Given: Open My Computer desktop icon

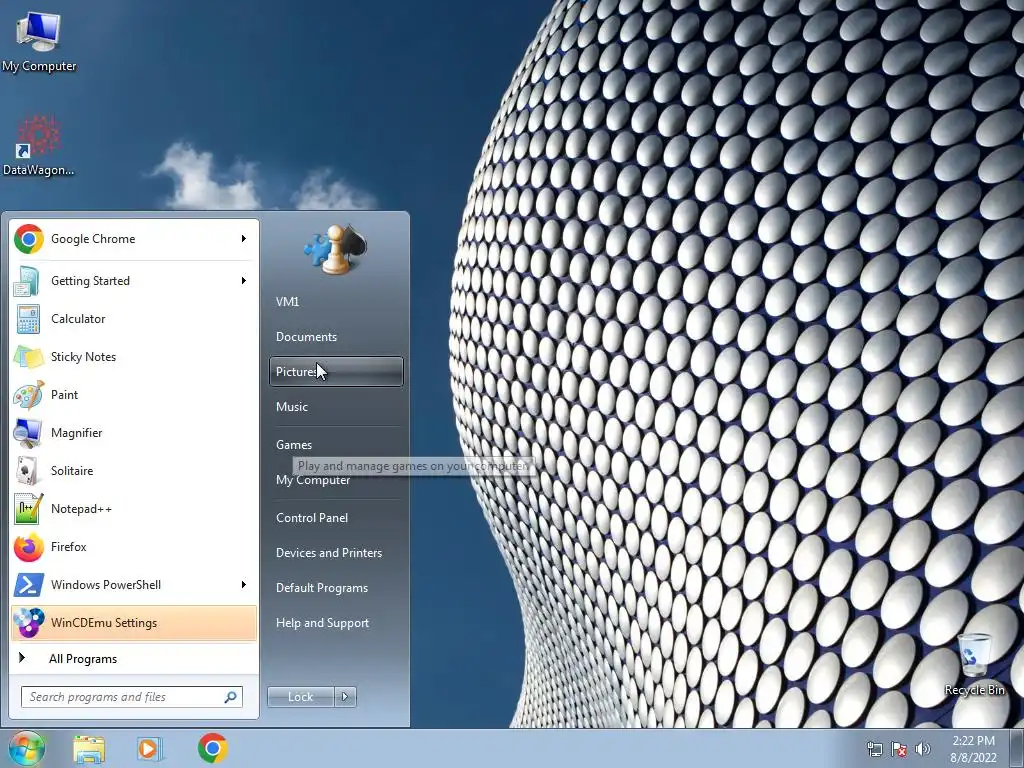Looking at the screenshot, I should [x=39, y=42].
